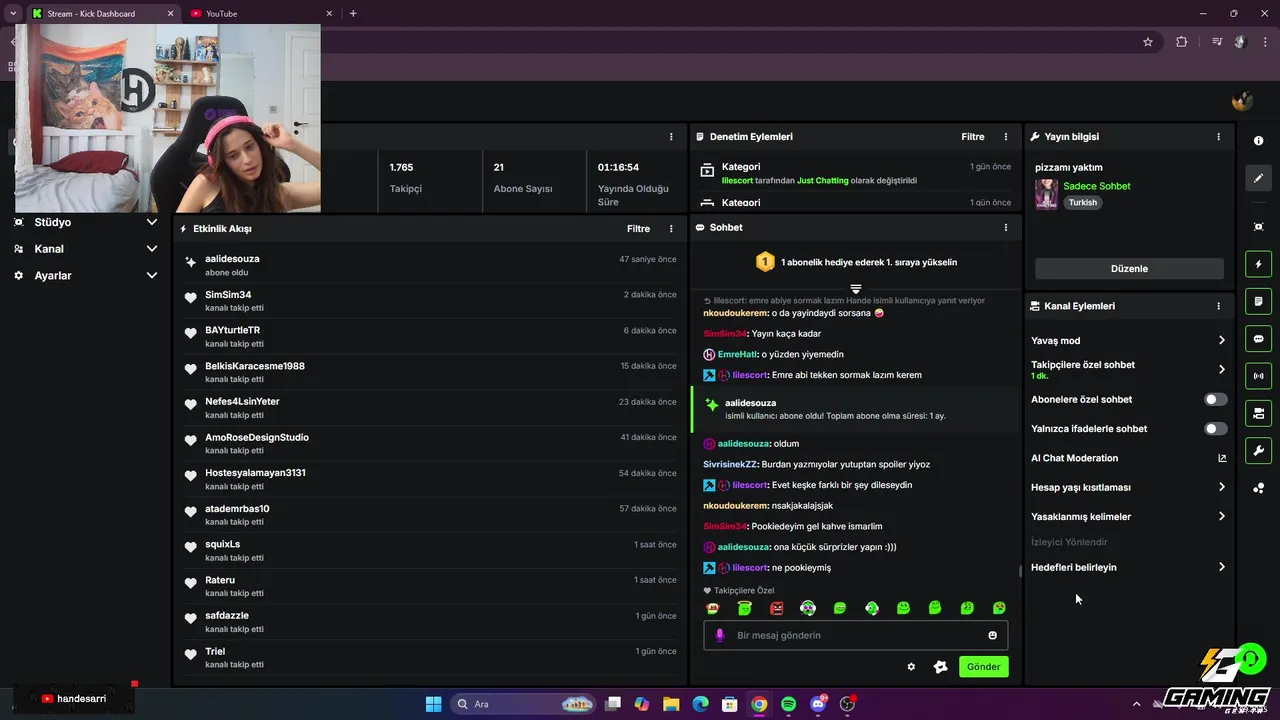Click the screen capture icon in right sidebar

point(1258,227)
